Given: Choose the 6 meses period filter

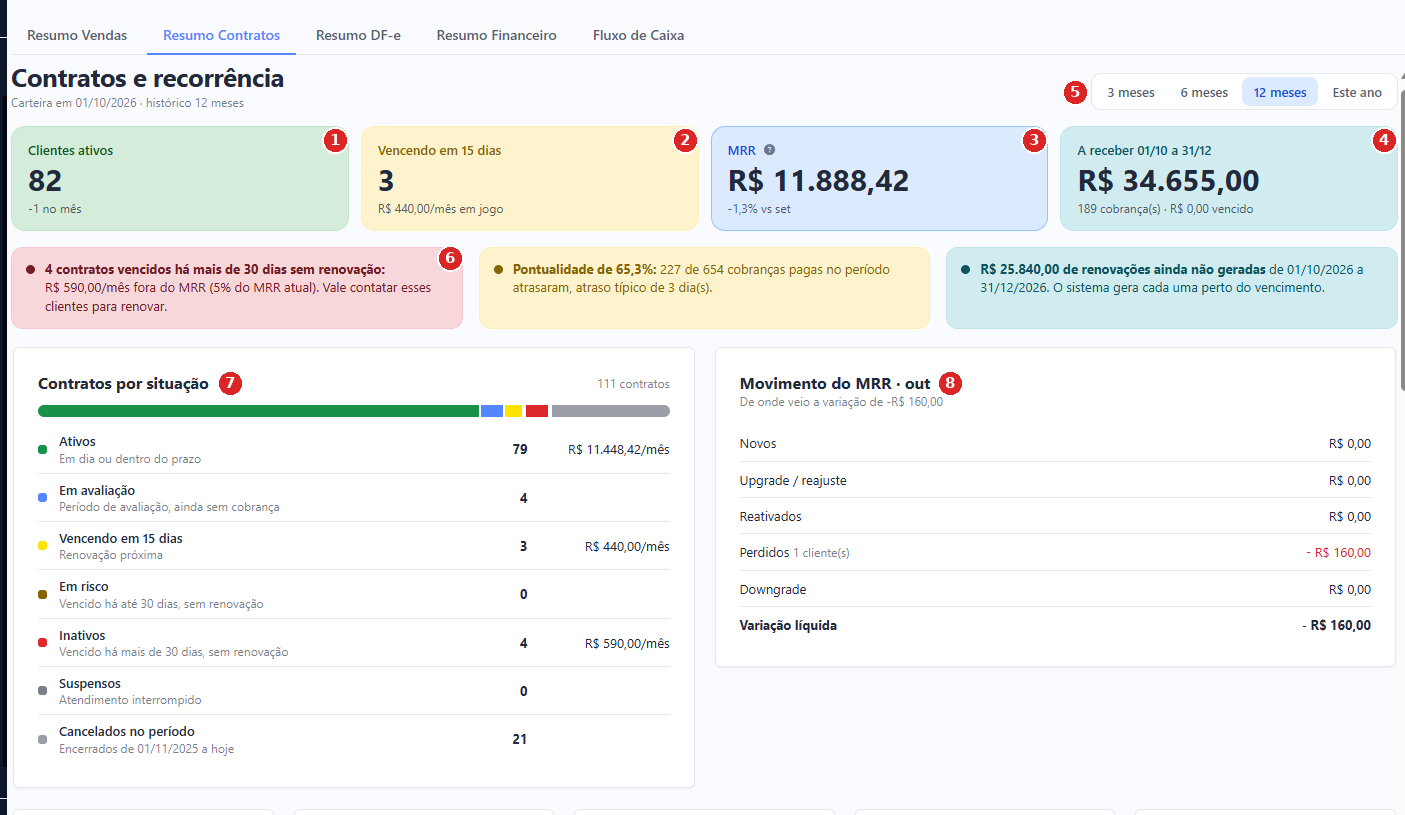Looking at the screenshot, I should [1204, 92].
